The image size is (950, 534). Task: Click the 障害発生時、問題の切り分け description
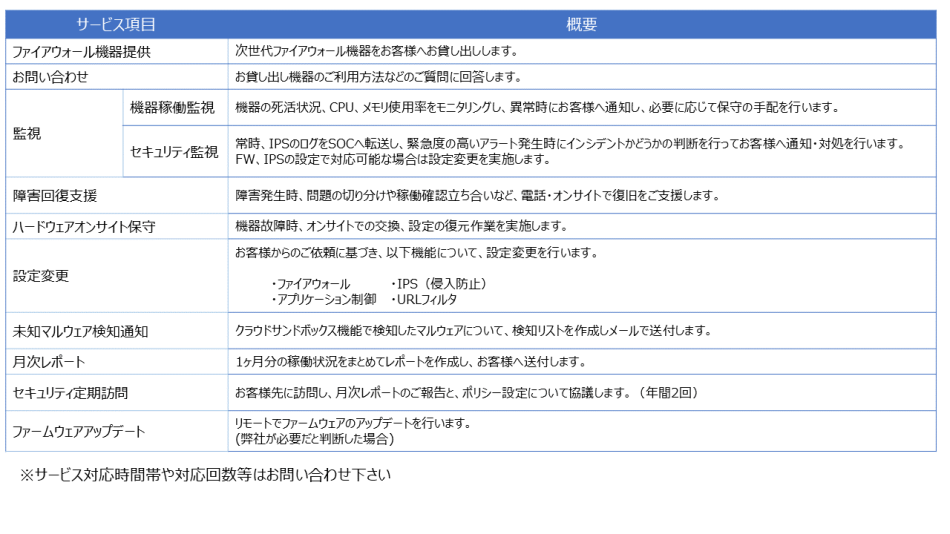477,195
